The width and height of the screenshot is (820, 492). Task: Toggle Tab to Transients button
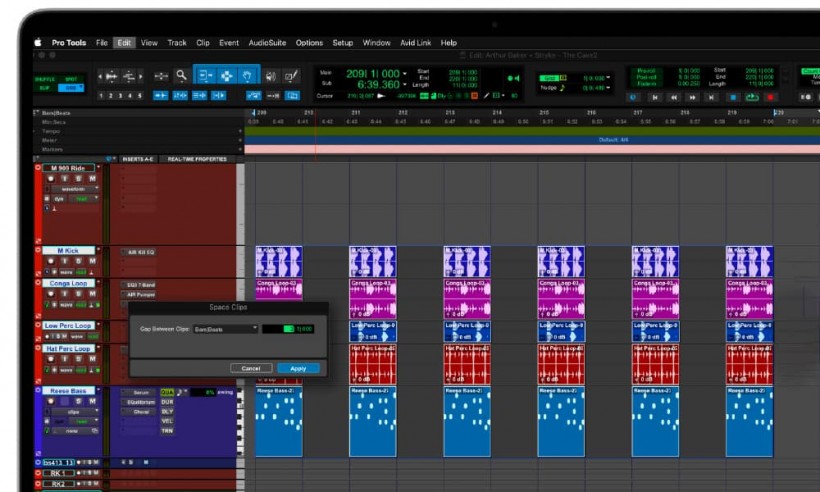[161, 96]
